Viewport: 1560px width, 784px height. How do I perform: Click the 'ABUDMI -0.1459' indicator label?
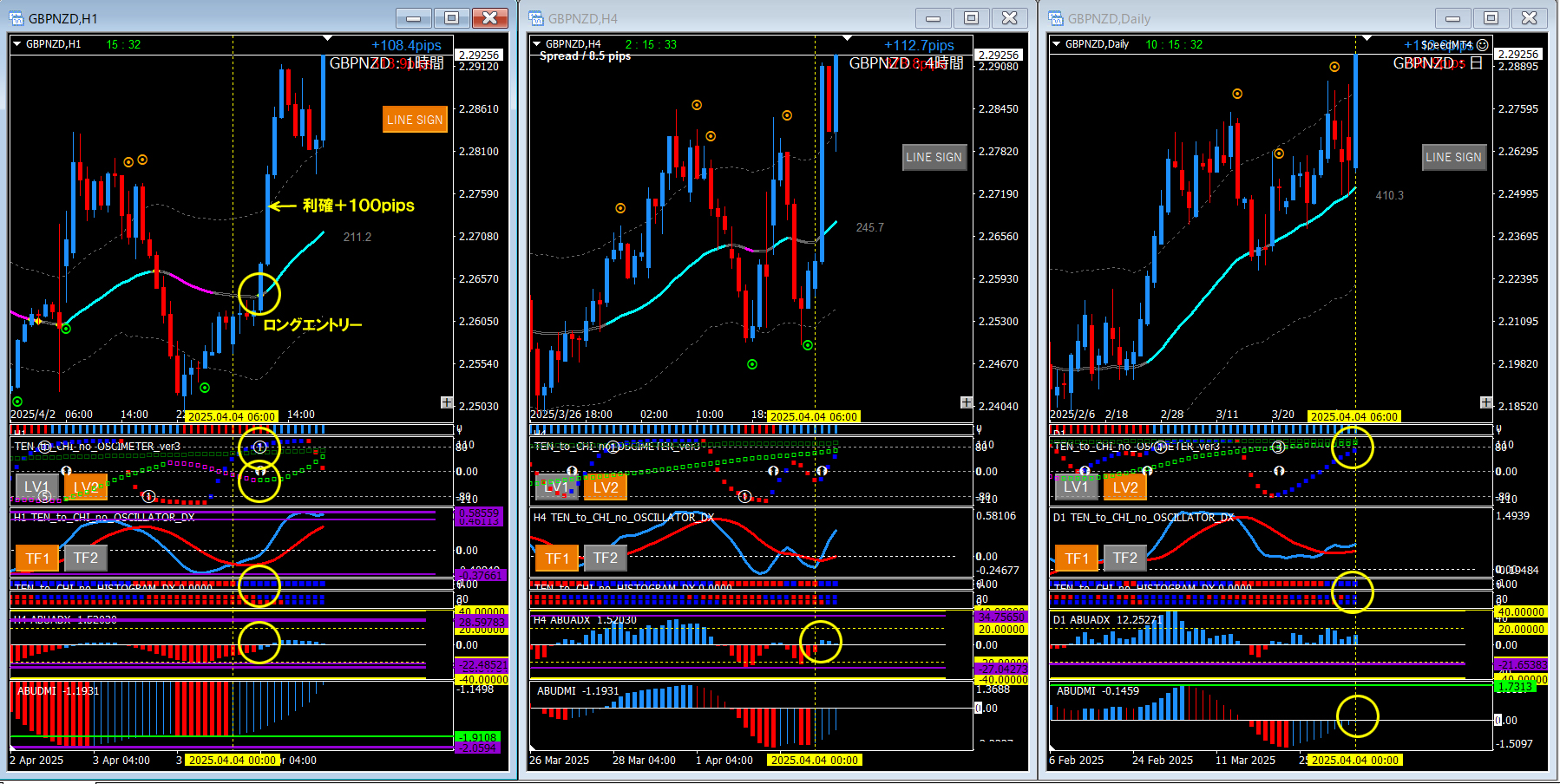(1098, 691)
